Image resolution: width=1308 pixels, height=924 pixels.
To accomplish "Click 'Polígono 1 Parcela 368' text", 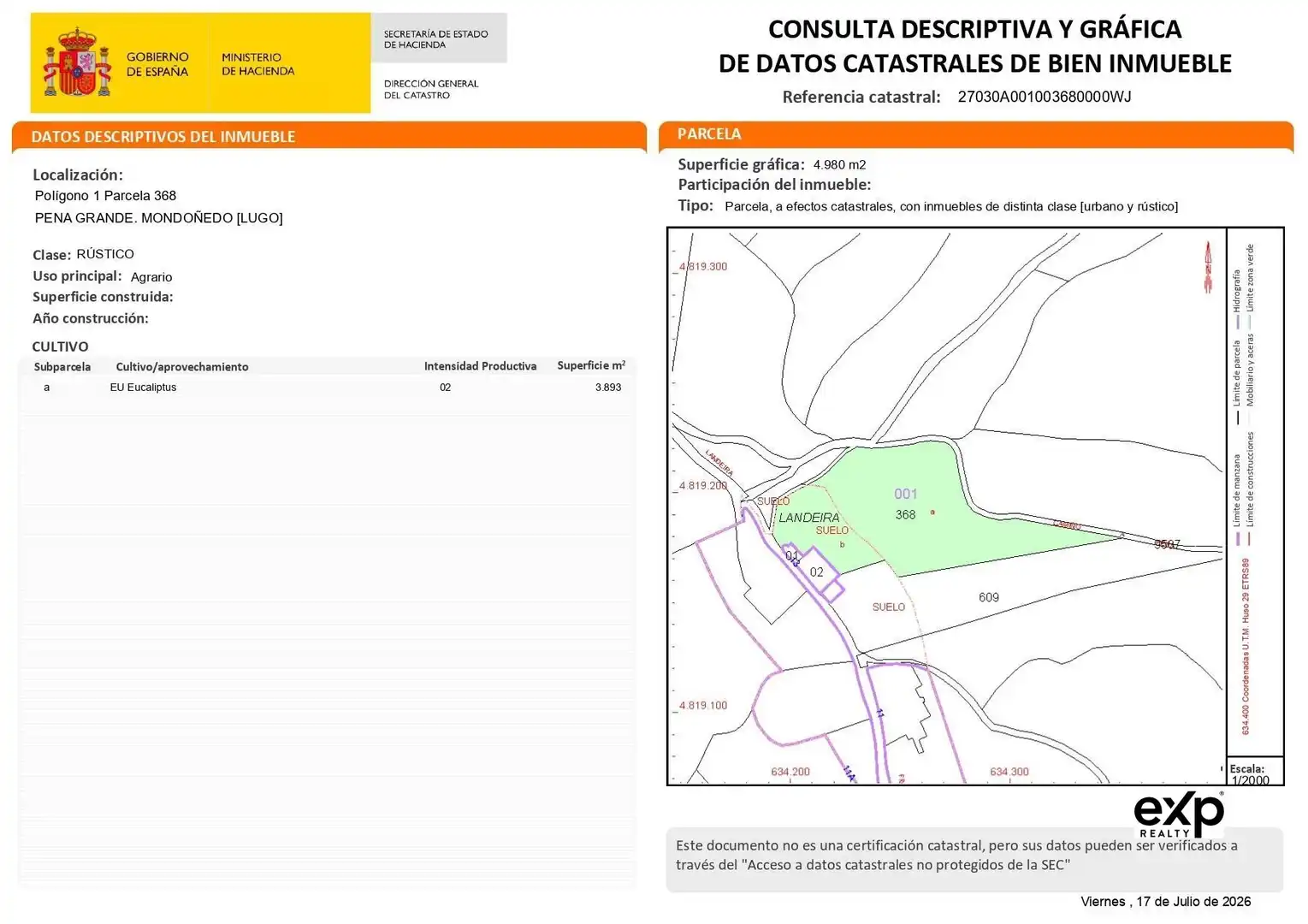I will tap(105, 196).
